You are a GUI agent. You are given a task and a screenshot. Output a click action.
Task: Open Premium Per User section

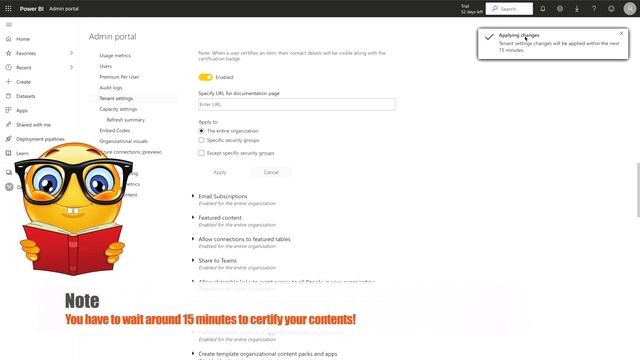[119, 77]
